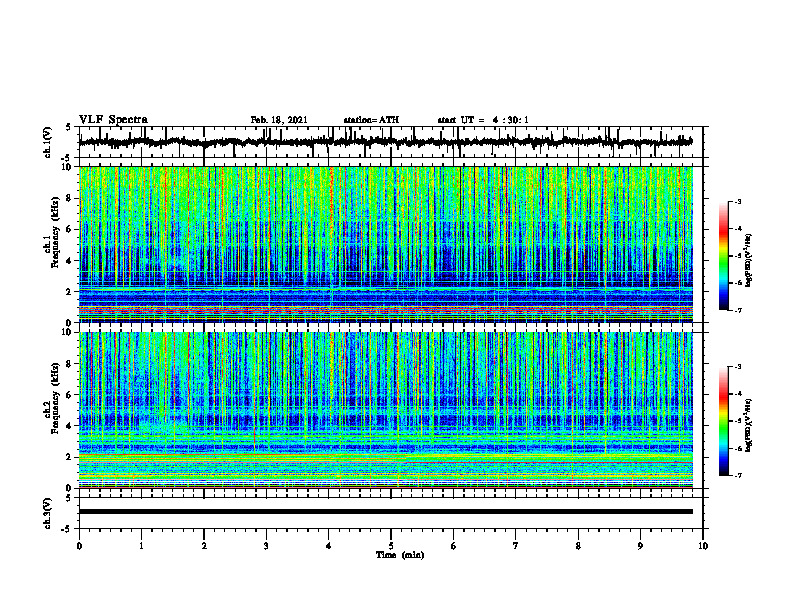Click time axis tick label '0'
792x612 pixels.
(x=79, y=546)
